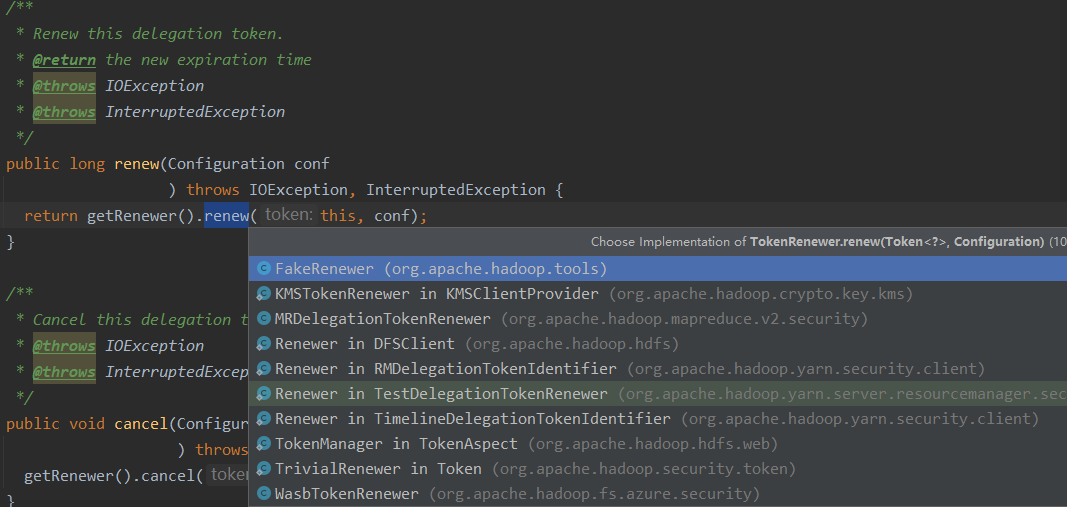Click the 'Renew this delegation token.' comment
Viewport: 1067px width, 507px height.
coord(158,34)
